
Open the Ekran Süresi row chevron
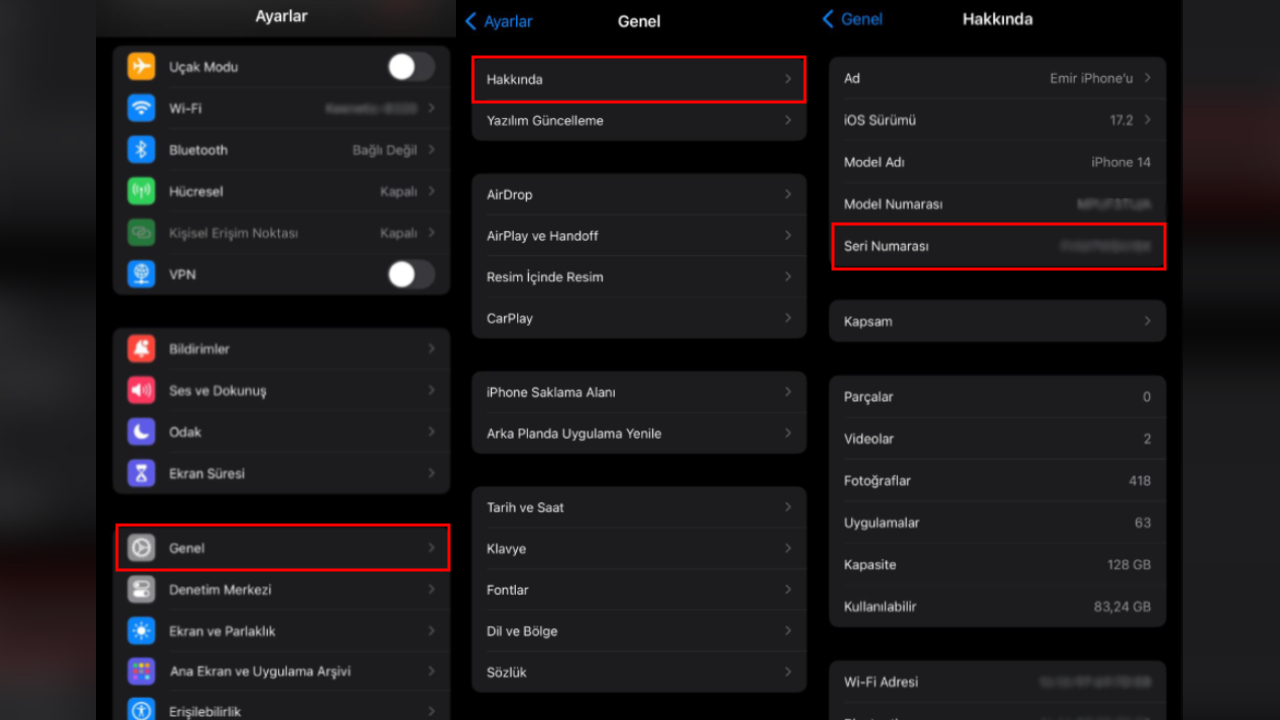coord(431,473)
